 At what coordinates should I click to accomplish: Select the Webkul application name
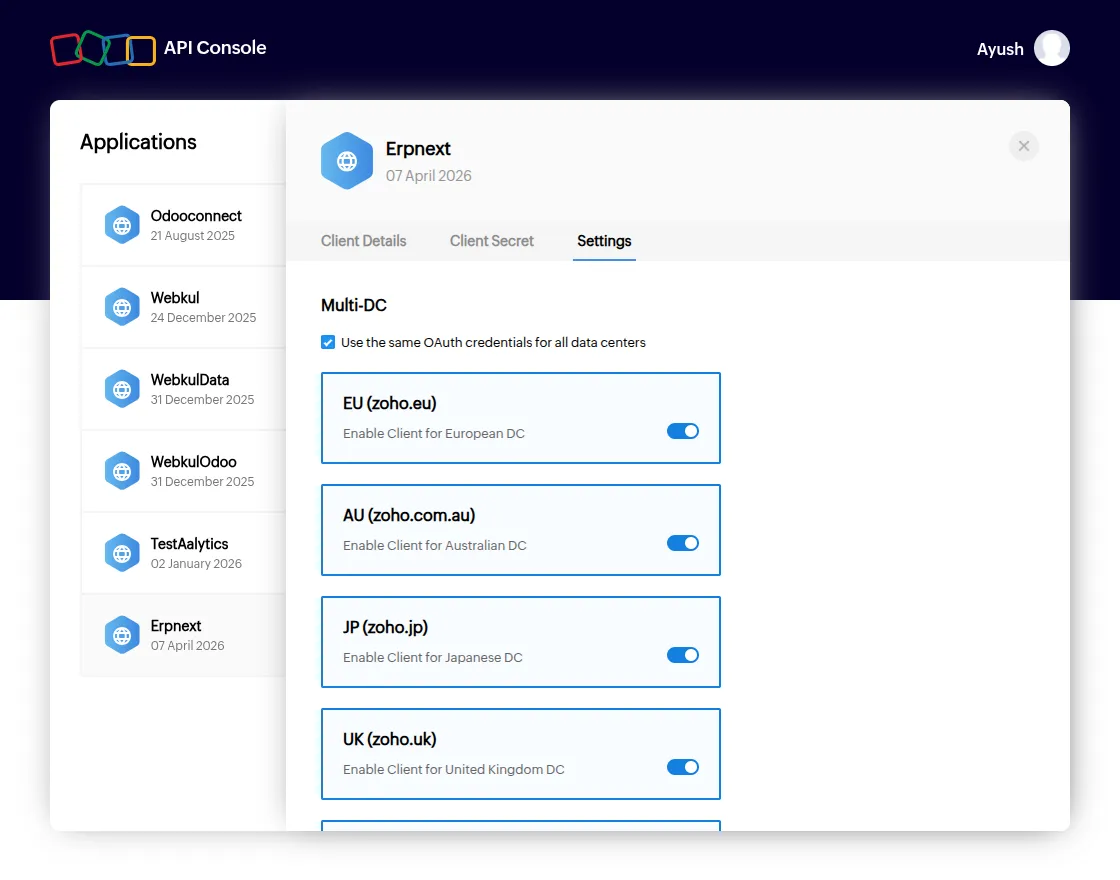point(175,298)
